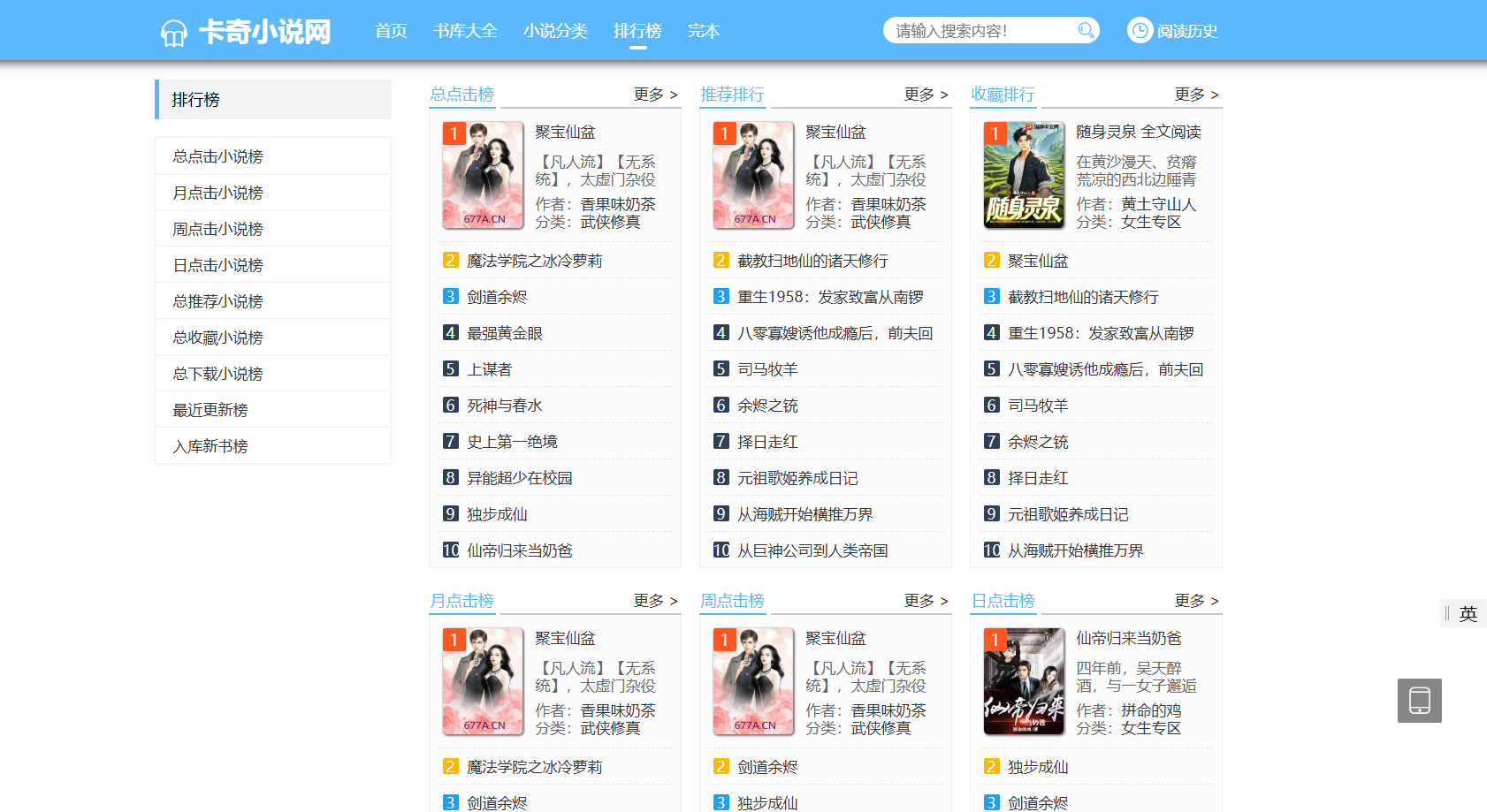1487x812 pixels.
Task: Open novel 魔法学院之冰冷萝莉 in 总点击榜
Action: tap(534, 261)
